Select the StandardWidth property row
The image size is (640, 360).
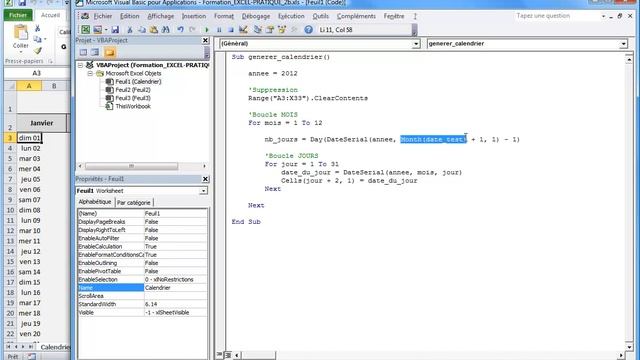coord(142,304)
